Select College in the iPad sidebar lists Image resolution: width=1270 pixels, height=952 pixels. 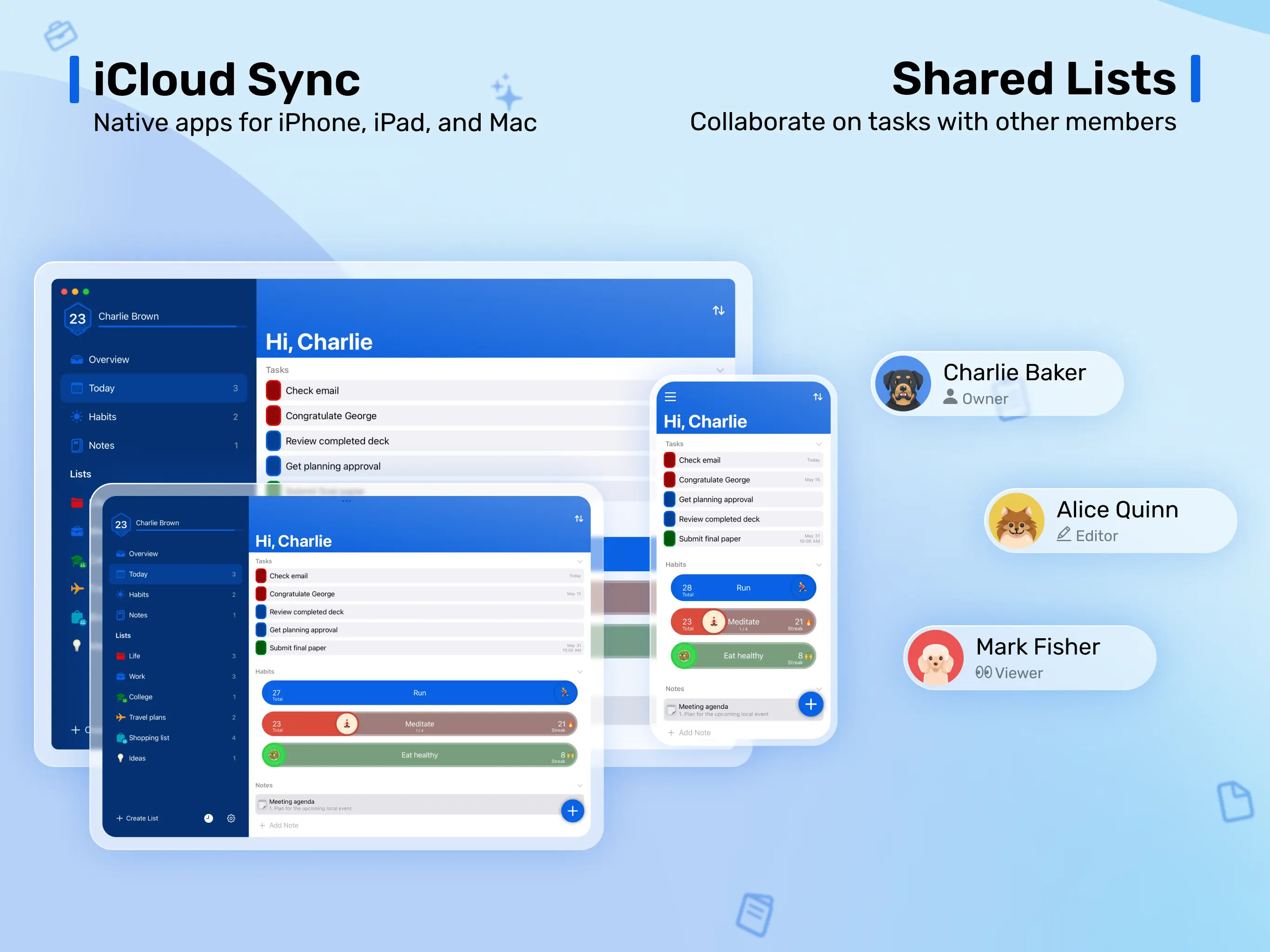click(141, 697)
